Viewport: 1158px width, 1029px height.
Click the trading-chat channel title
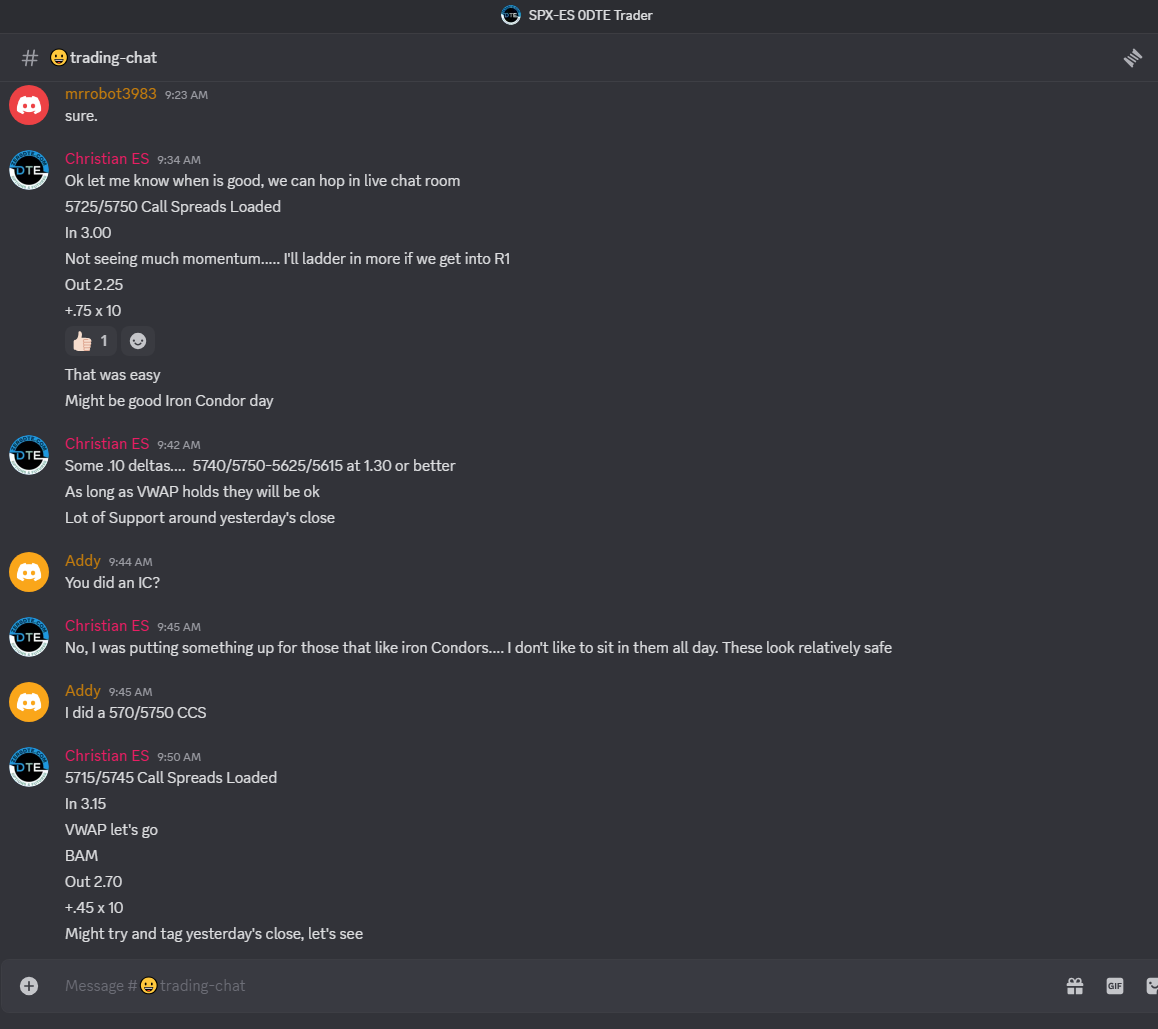click(x=104, y=58)
